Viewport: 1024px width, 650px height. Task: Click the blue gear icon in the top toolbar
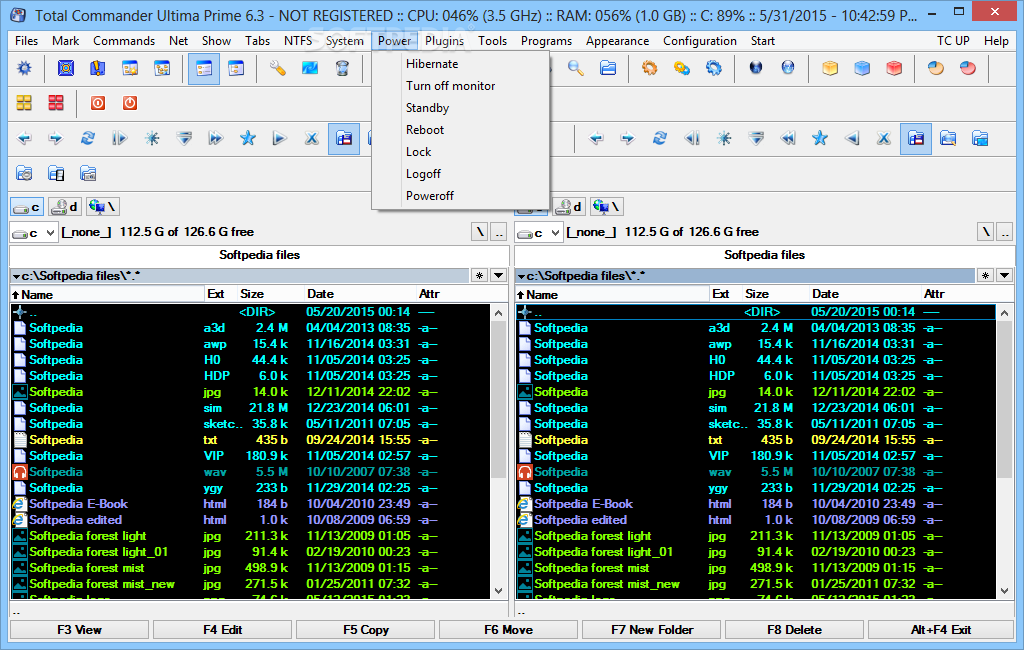(24, 68)
